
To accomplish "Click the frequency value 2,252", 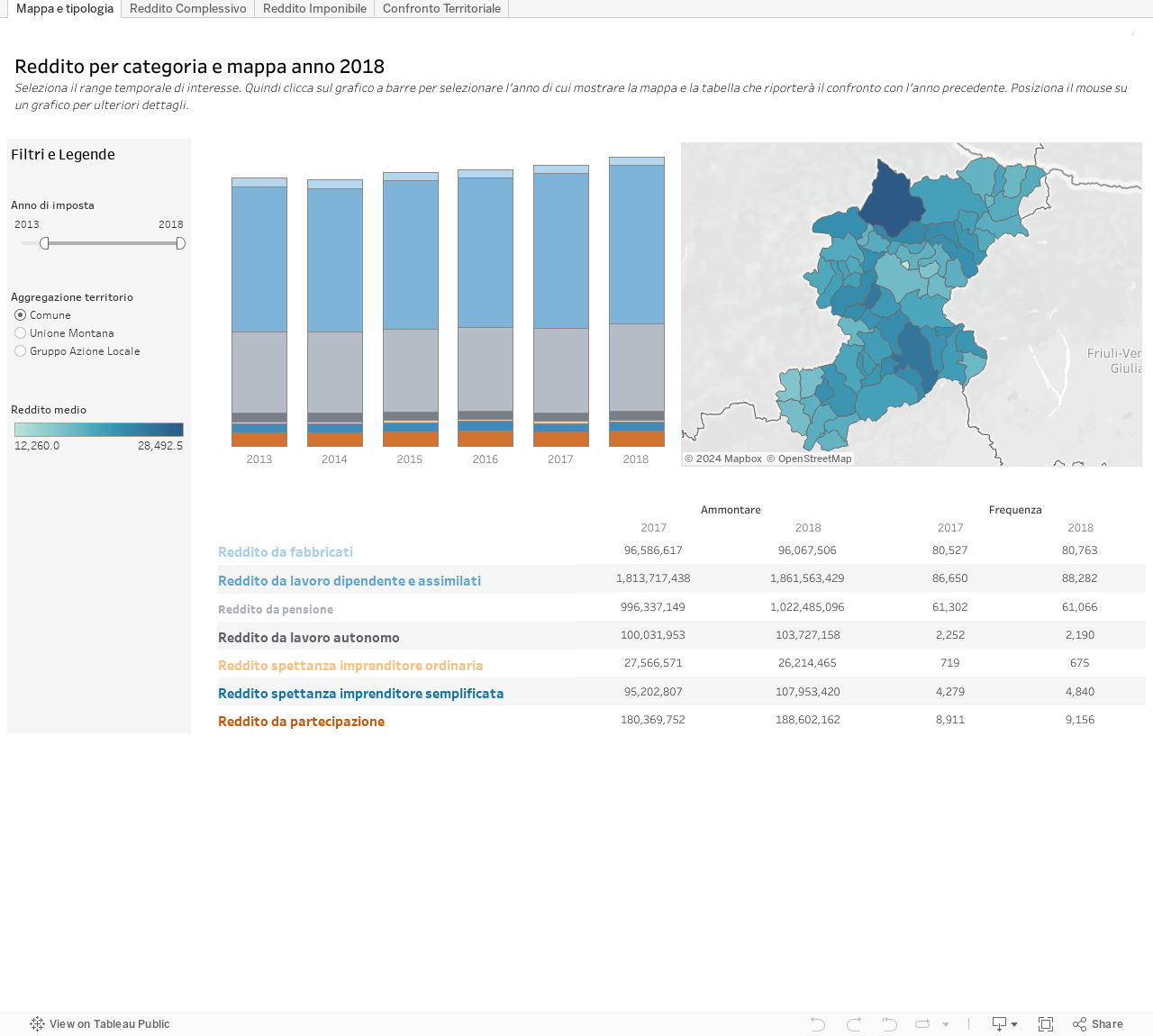I will tap(950, 635).
